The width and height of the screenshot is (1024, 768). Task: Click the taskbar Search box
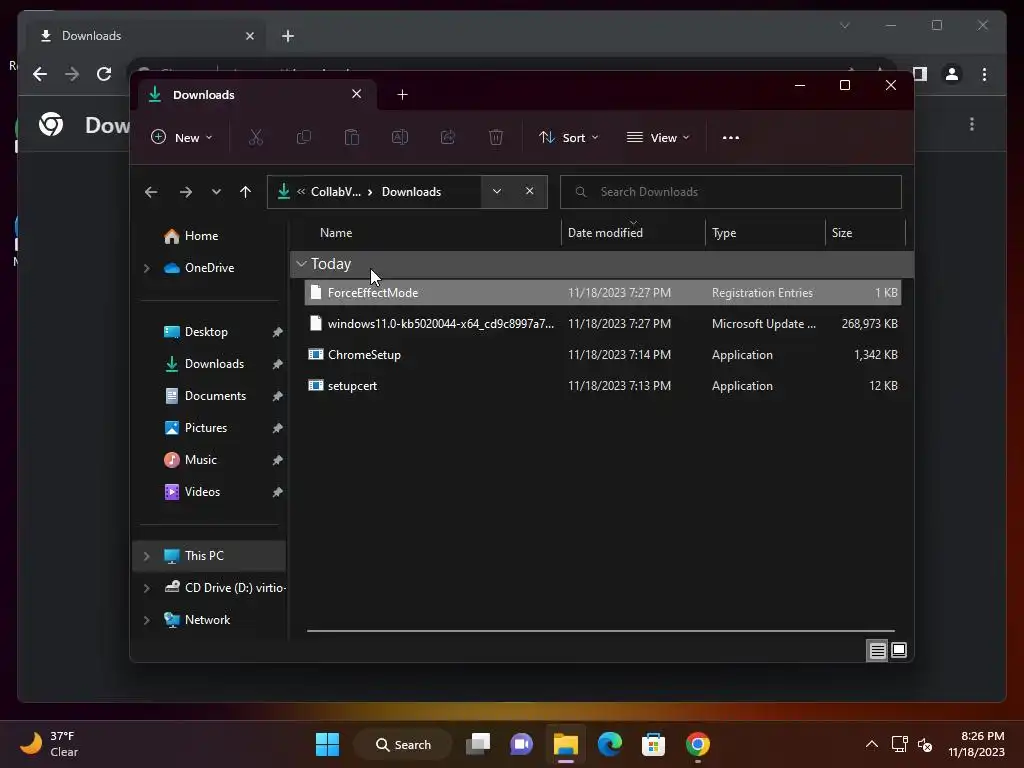(403, 744)
